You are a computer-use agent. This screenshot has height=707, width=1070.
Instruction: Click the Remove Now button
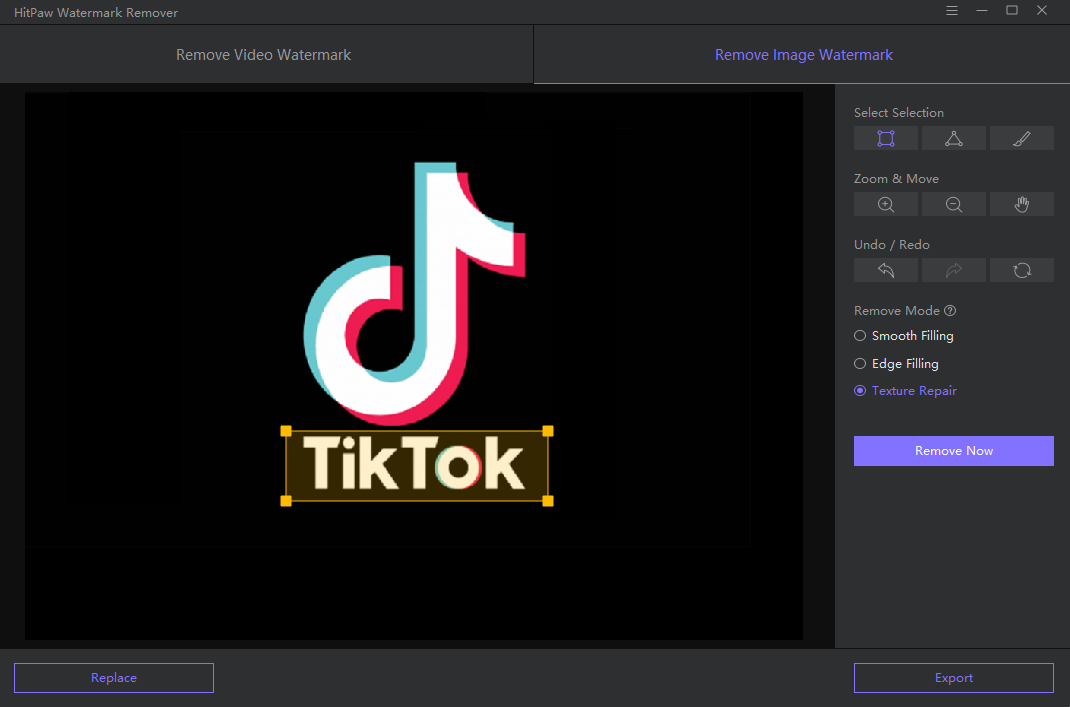tap(953, 451)
